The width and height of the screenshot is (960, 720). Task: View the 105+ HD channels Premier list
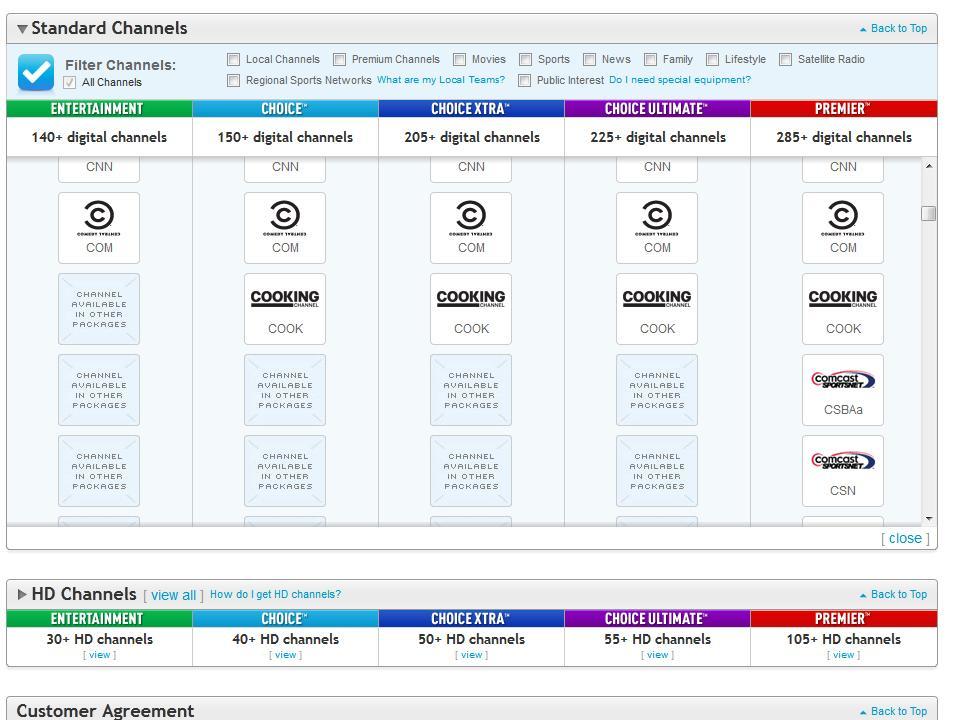point(844,654)
